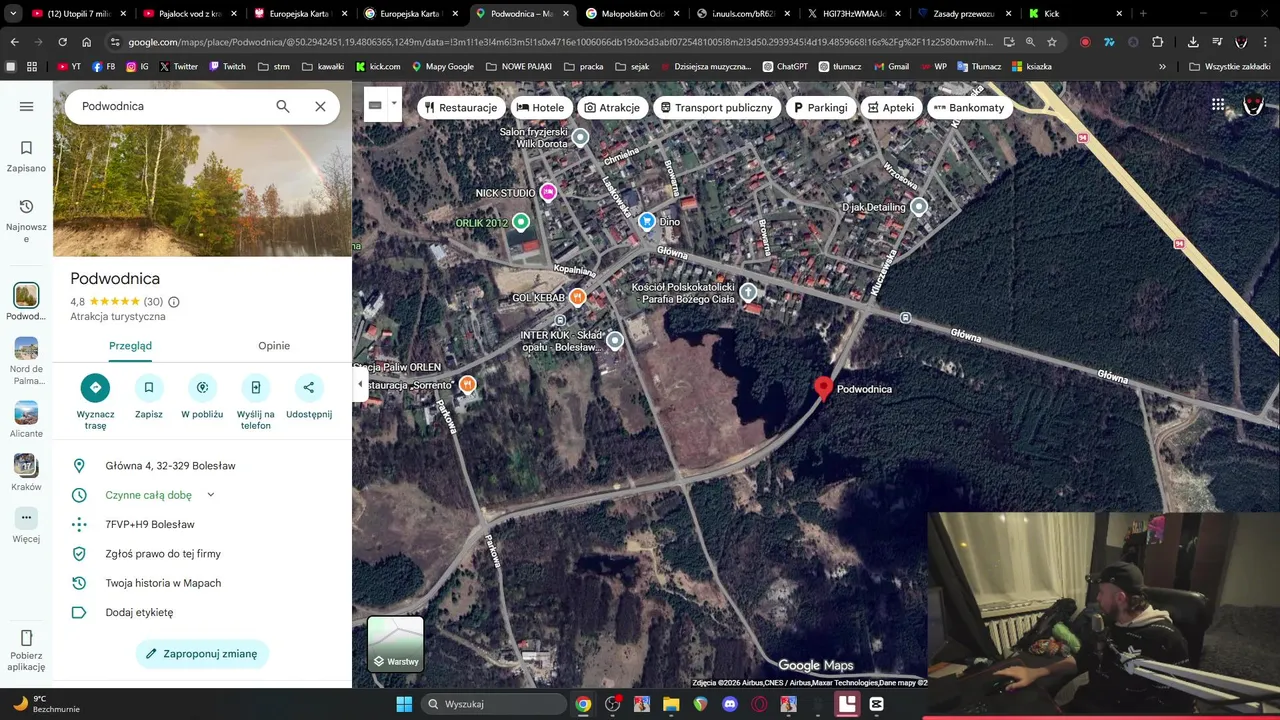Click the Kościół Polskokatolicki church marker
The width and height of the screenshot is (1280, 720).
pyautogui.click(x=748, y=293)
